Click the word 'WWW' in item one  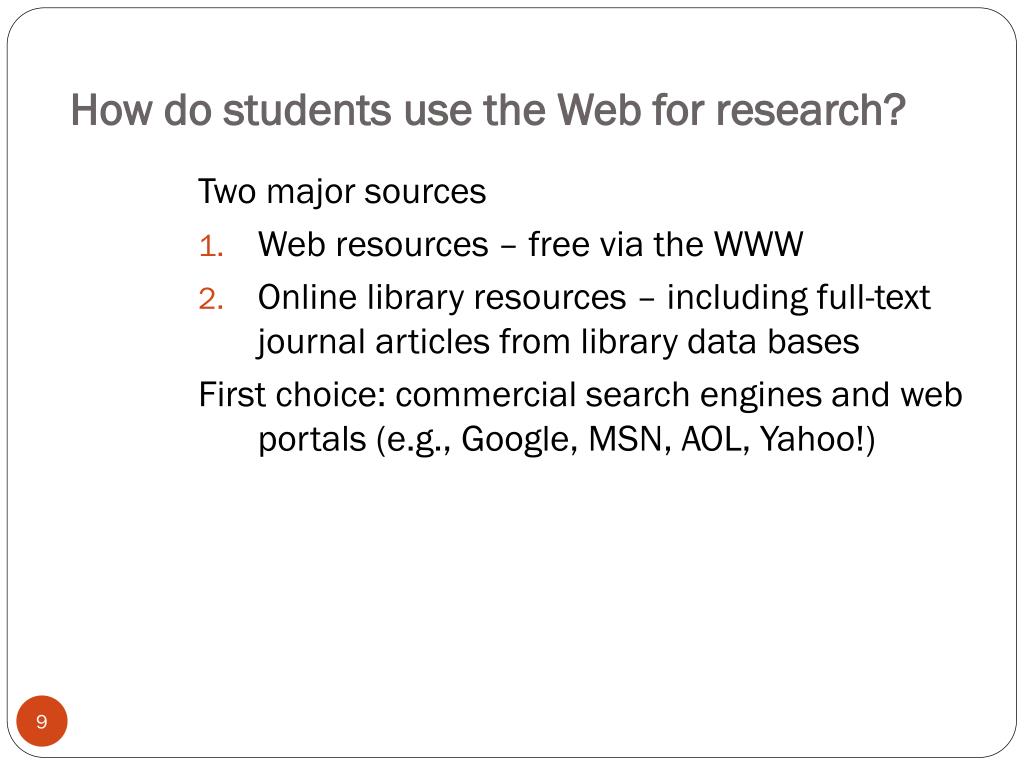point(758,245)
